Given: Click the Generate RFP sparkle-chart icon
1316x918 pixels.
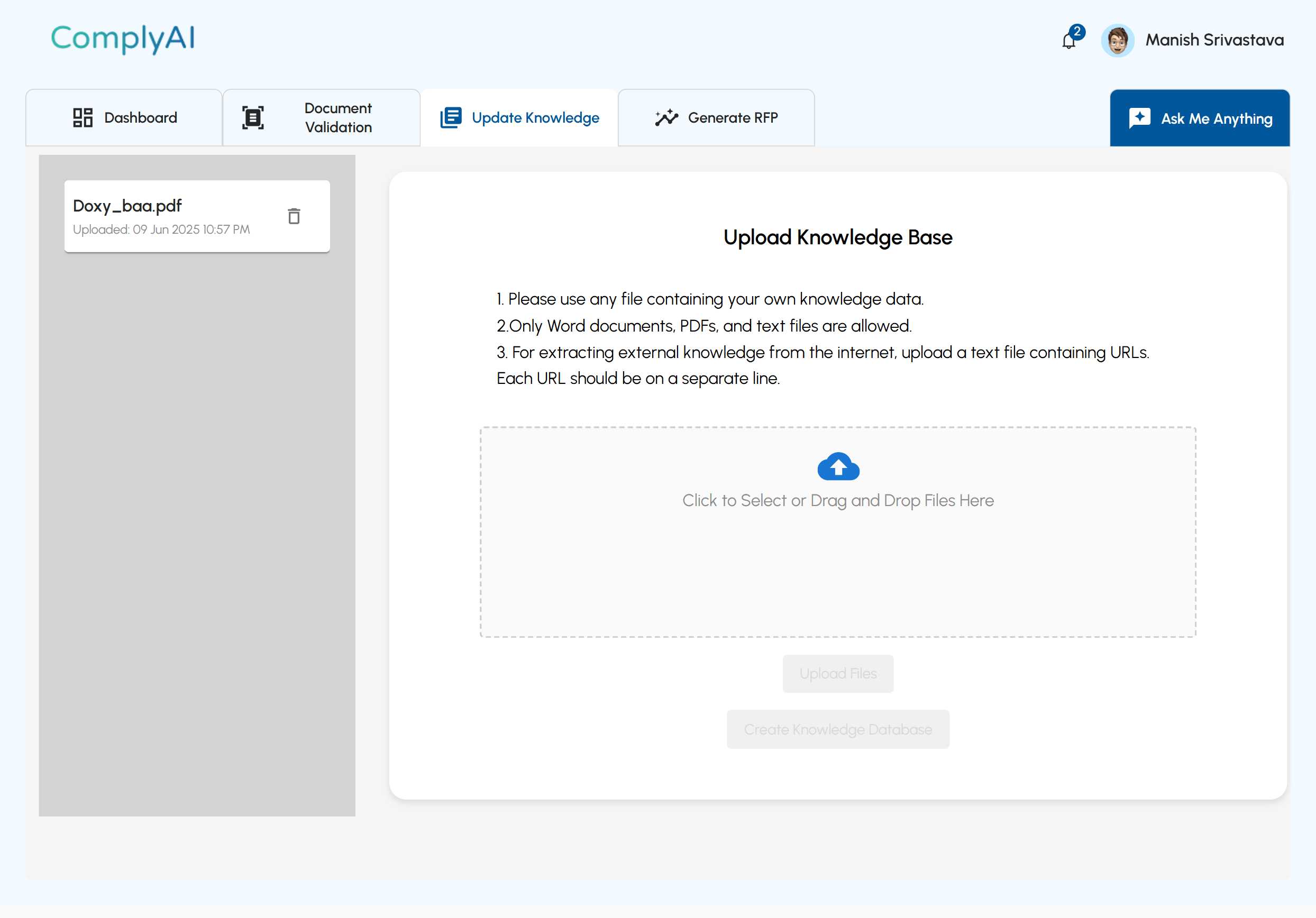Looking at the screenshot, I should (x=666, y=117).
